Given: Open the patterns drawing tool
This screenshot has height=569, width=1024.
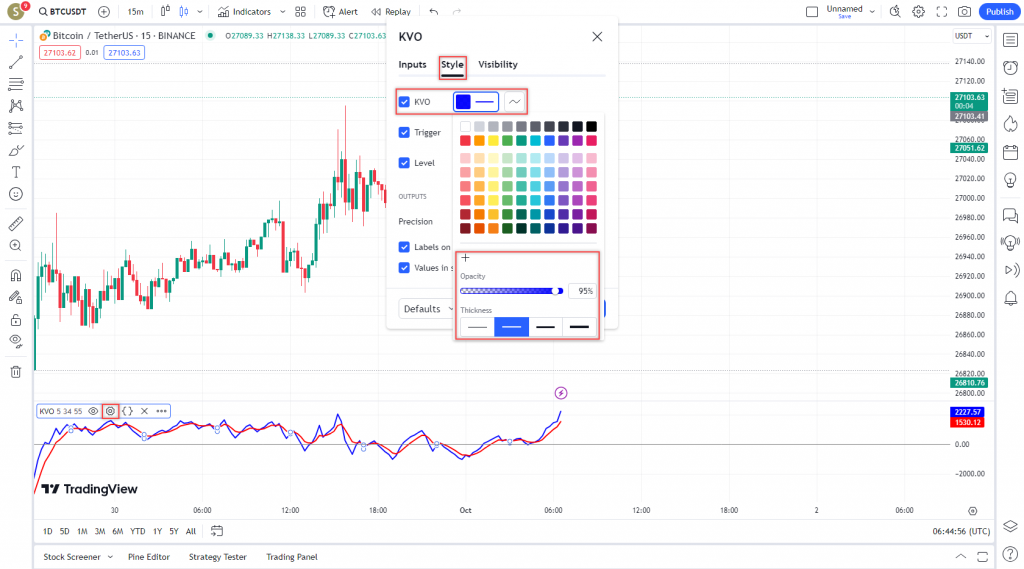Looking at the screenshot, I should coord(16,106).
